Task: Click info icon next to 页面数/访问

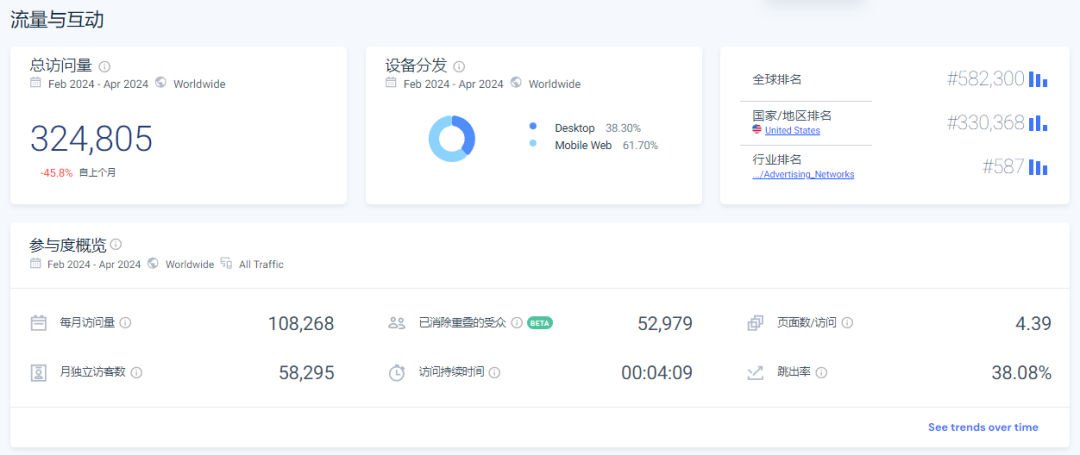Action: (847, 323)
